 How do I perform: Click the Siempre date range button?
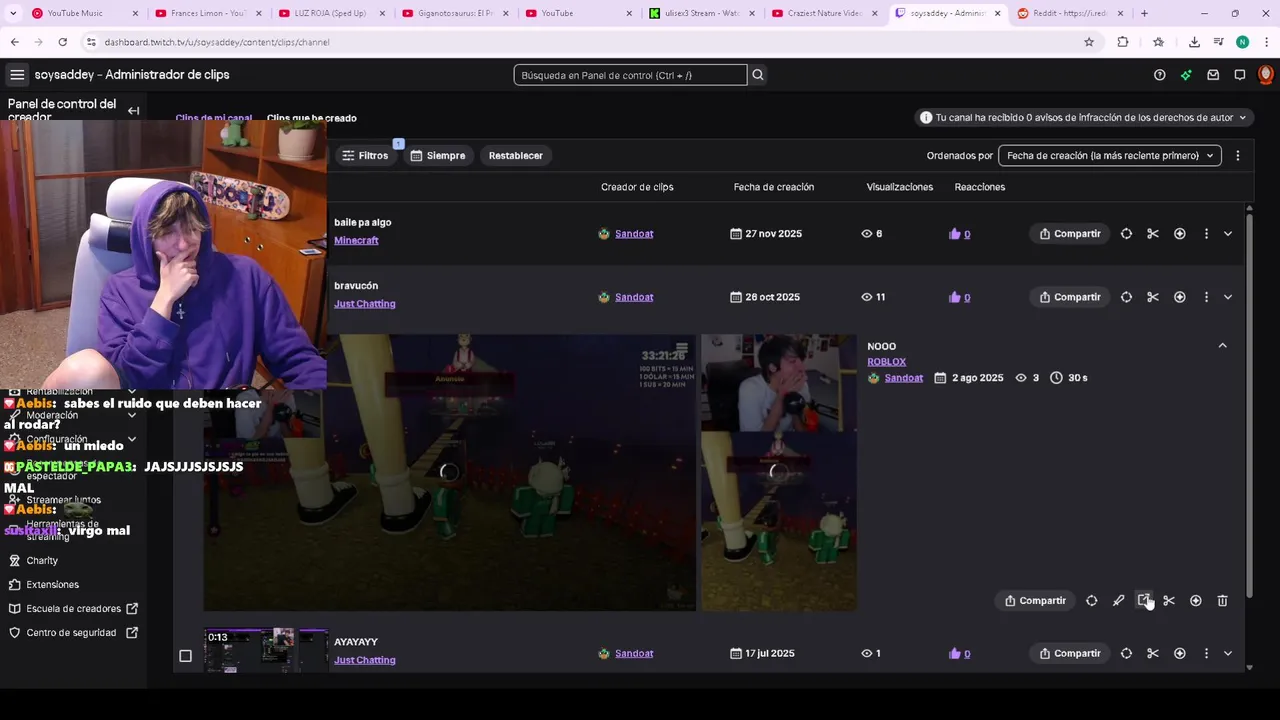click(x=438, y=156)
